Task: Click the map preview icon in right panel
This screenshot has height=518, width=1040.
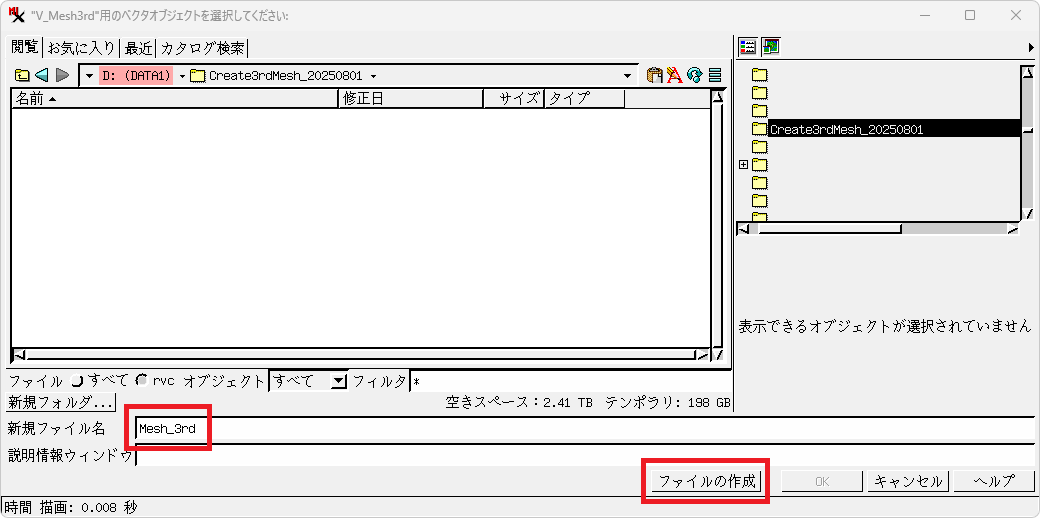Action: click(770, 46)
